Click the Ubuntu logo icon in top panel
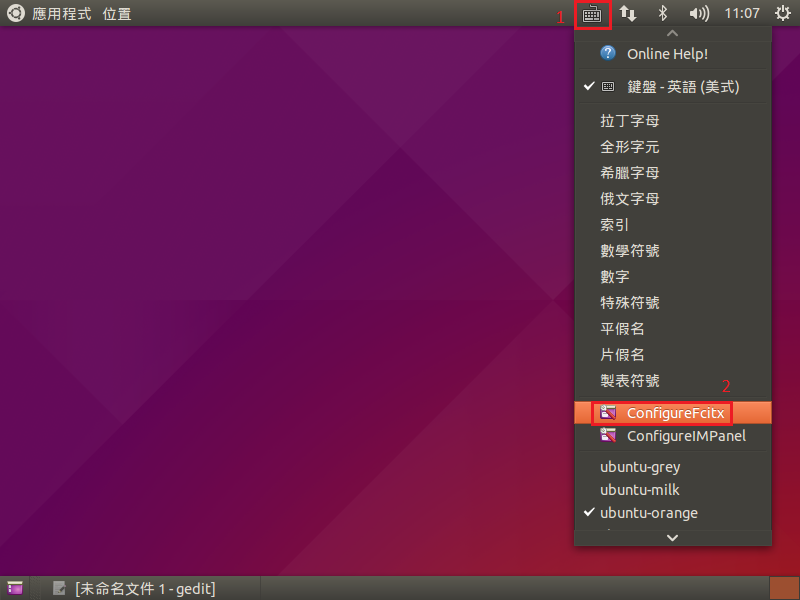Screen dimensions: 800x600 coord(16,14)
